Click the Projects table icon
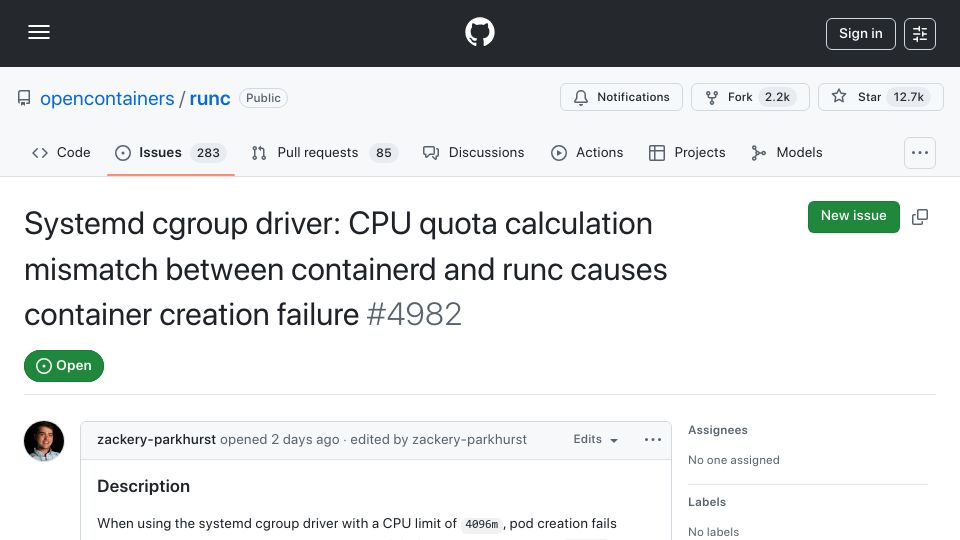Viewport: 960px width, 540px height. point(656,153)
